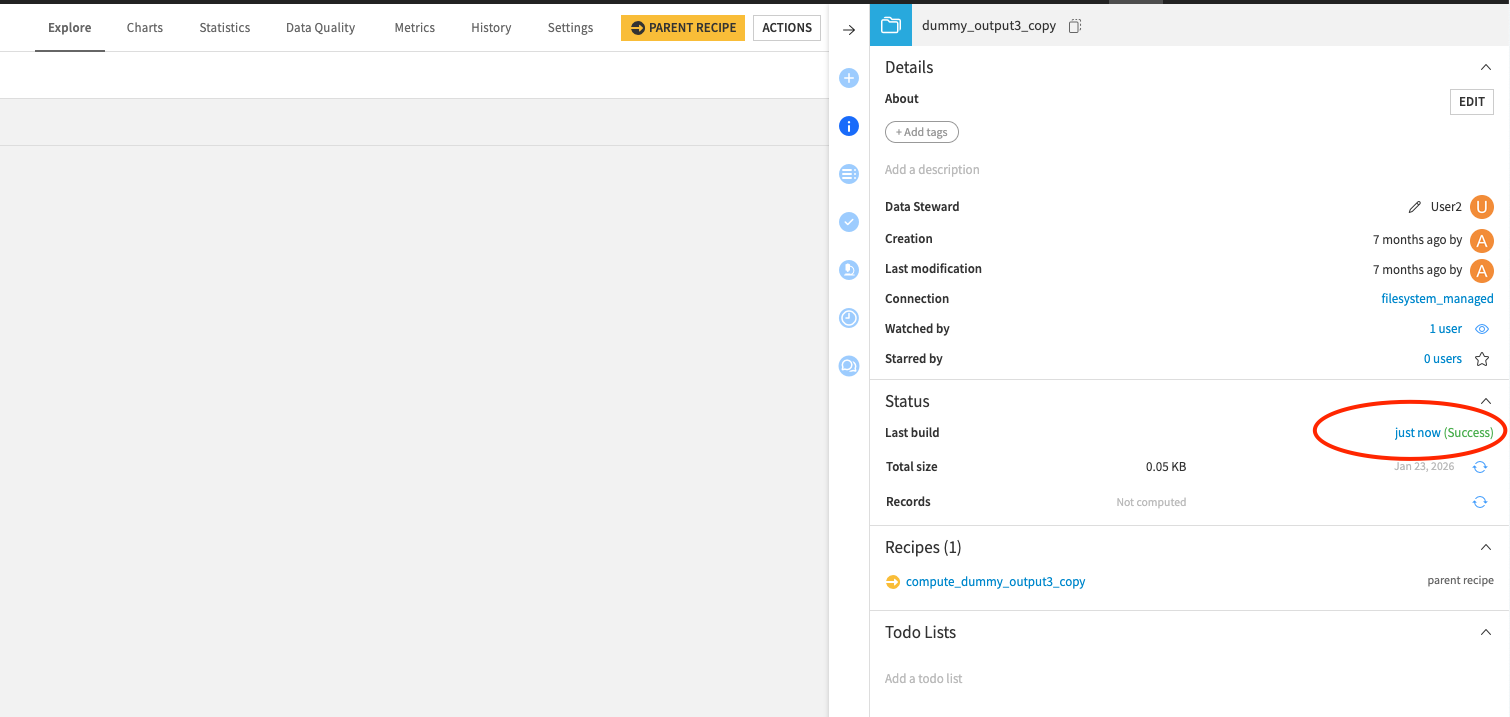Viewport: 1510px width, 717px height.
Task: Click User2 orange avatar
Action: click(x=1482, y=207)
